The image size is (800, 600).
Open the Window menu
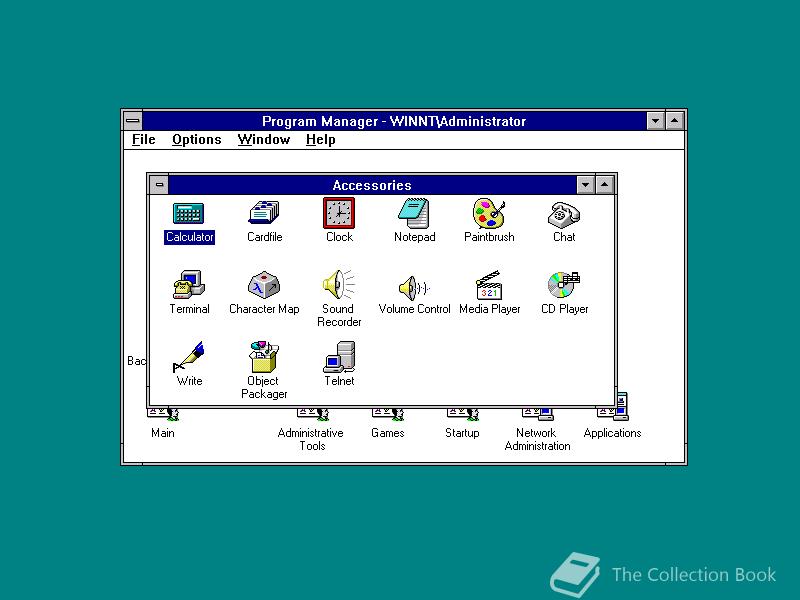tap(264, 140)
